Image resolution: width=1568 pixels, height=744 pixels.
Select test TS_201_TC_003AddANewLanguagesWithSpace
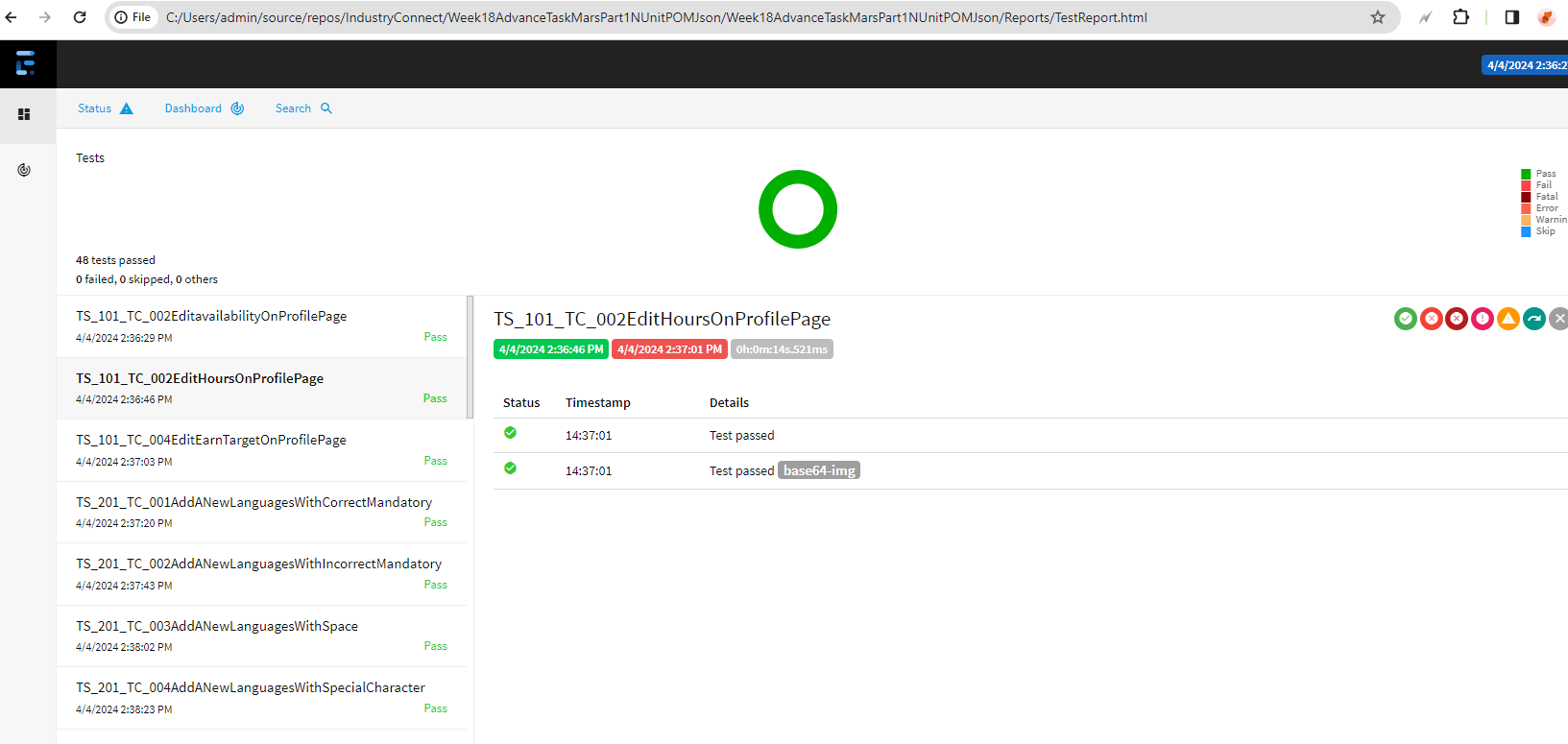[x=217, y=626]
